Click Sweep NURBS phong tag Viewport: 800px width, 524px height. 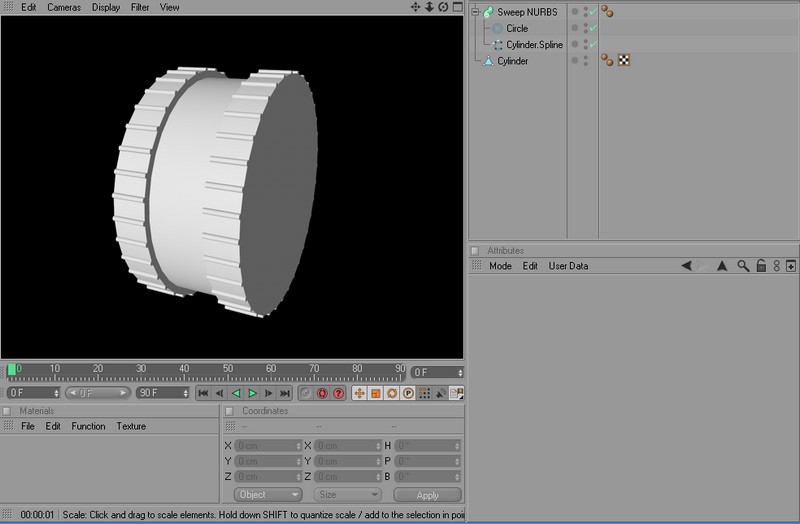[607, 11]
